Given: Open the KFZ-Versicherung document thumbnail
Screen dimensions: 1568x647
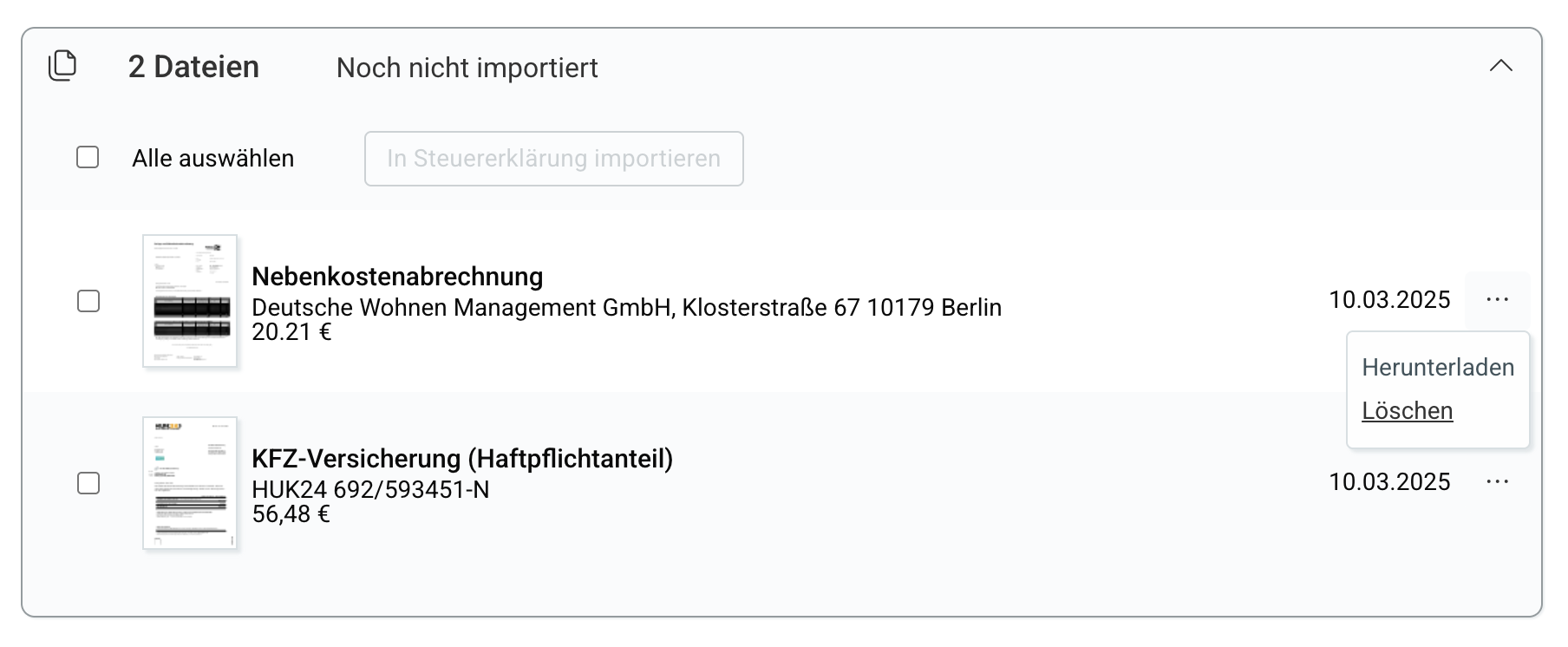Looking at the screenshot, I should click(190, 483).
